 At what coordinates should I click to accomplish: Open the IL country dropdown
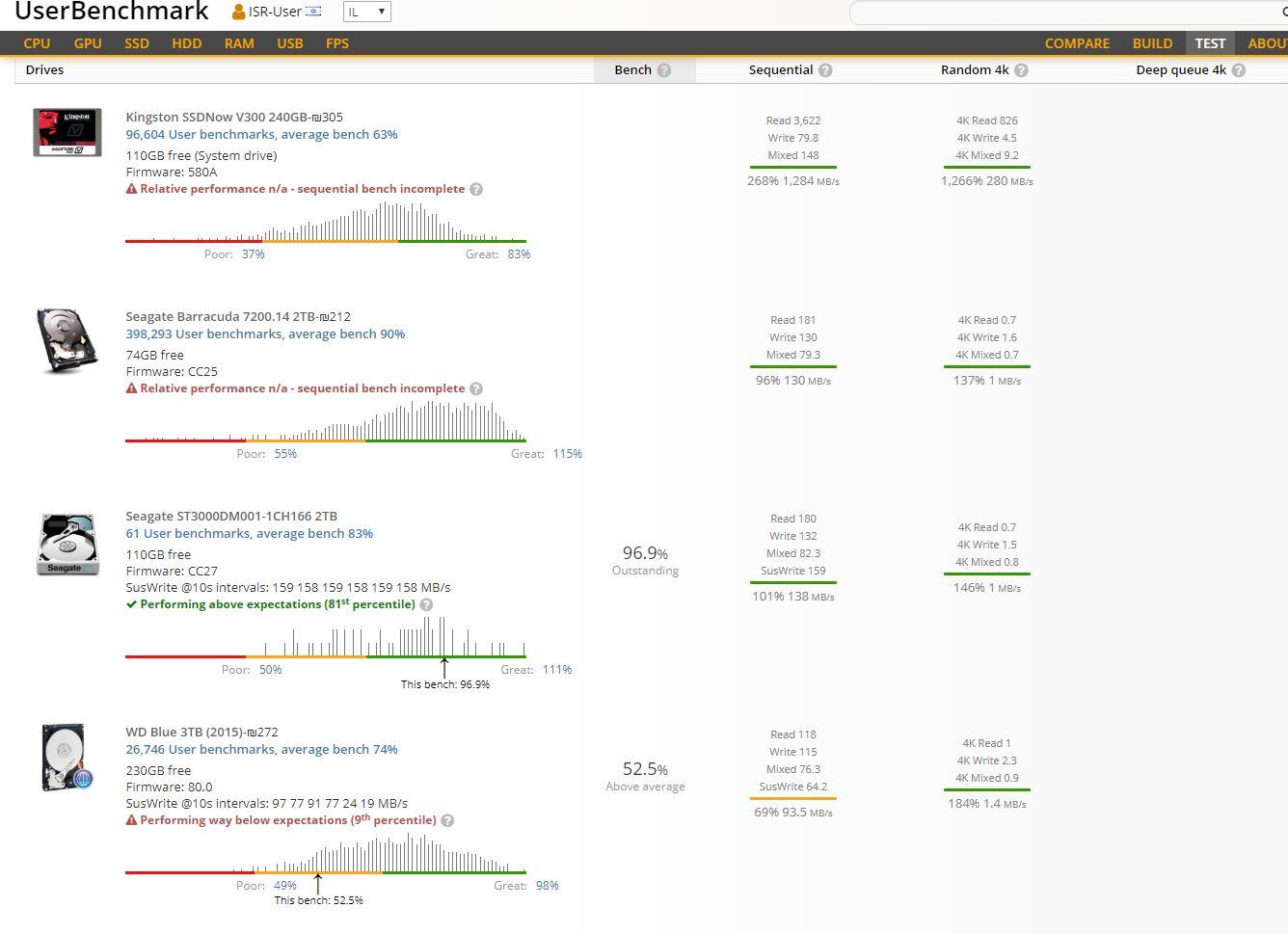366,12
